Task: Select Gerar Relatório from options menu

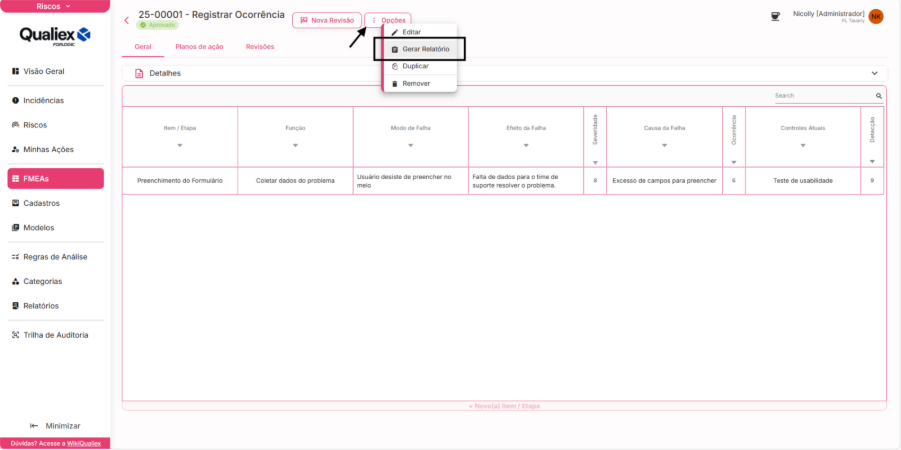Action: pyautogui.click(x=425, y=49)
